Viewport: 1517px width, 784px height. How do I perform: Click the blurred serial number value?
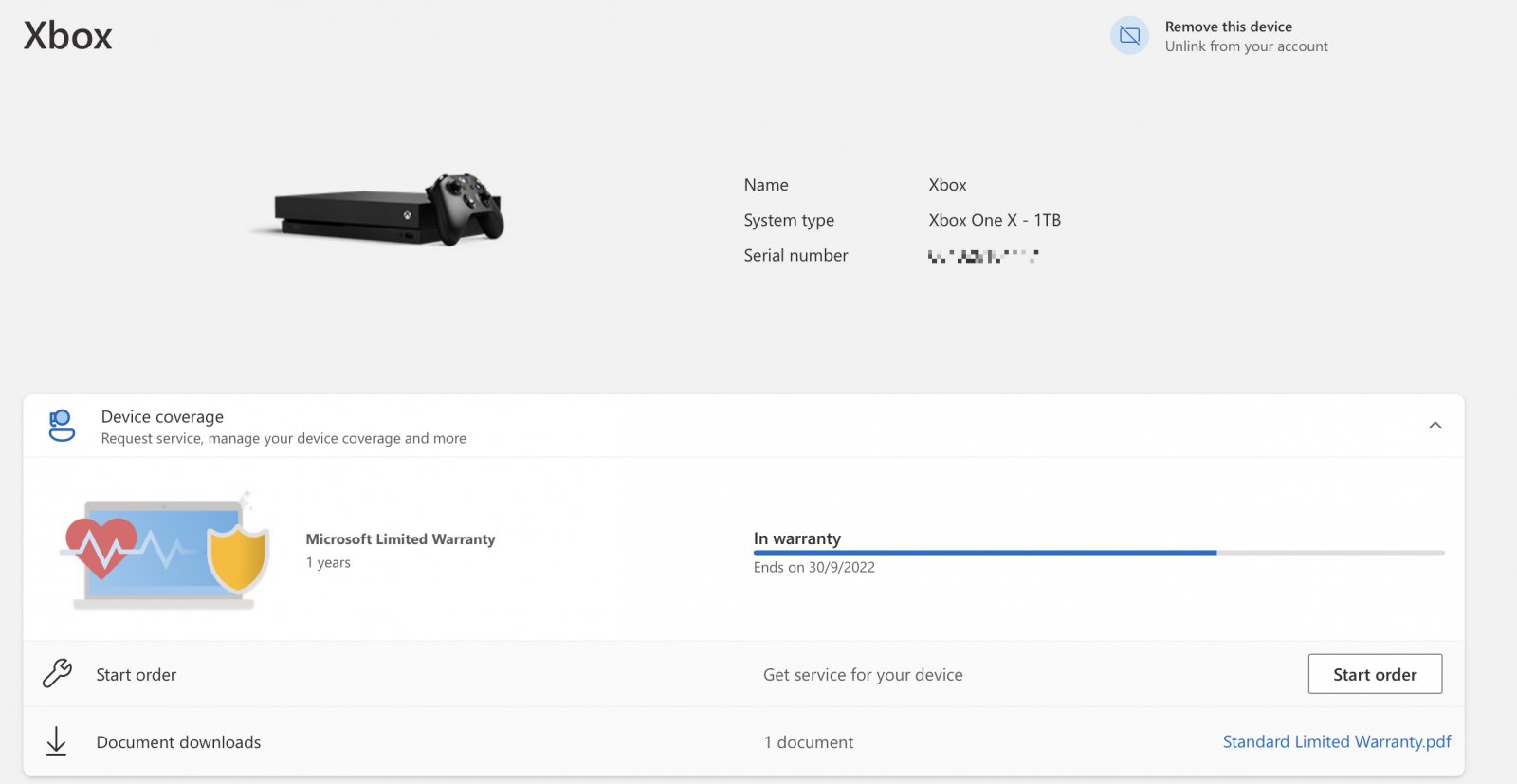click(982, 256)
